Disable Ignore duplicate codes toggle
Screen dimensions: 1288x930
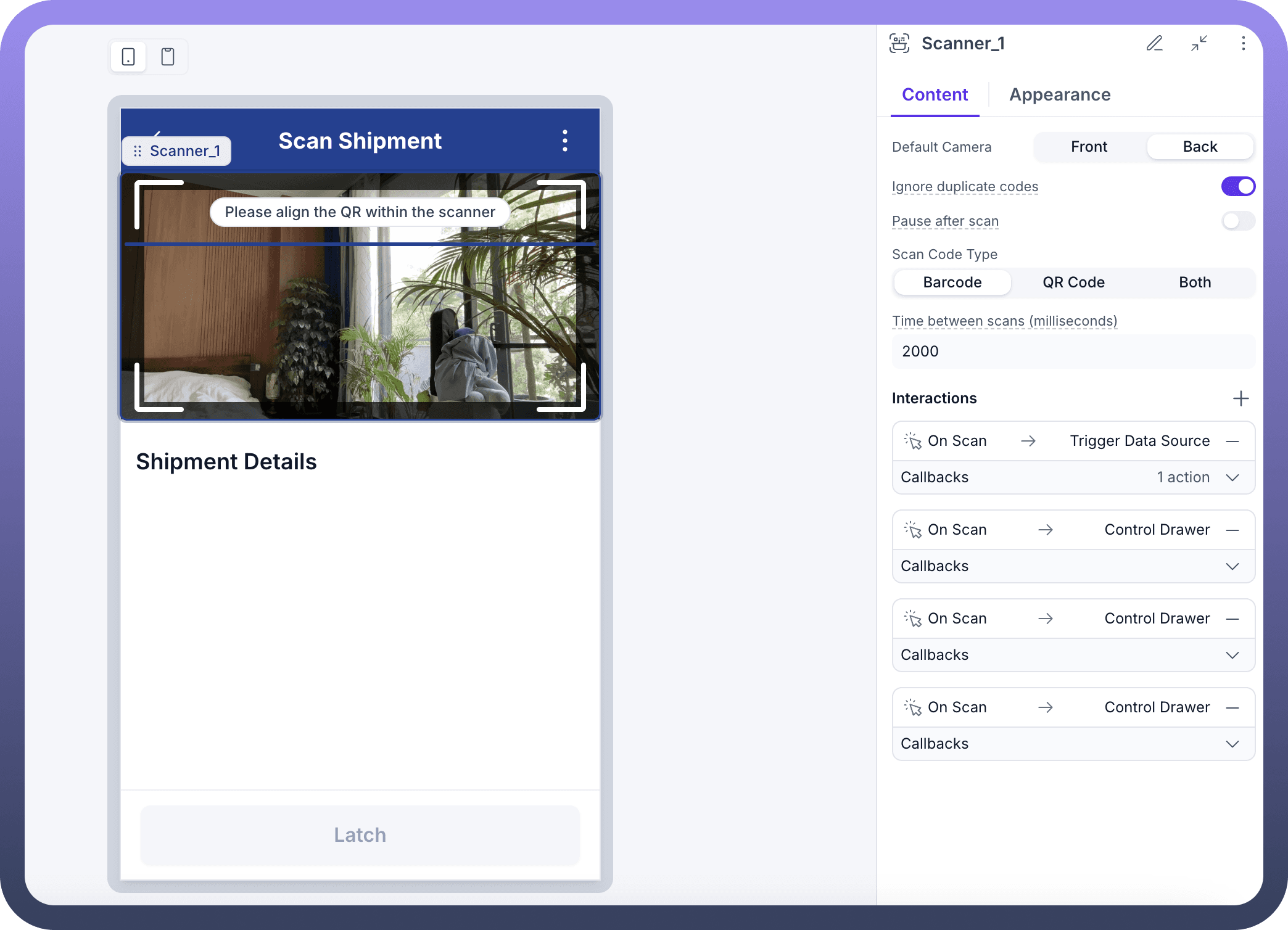tap(1237, 186)
